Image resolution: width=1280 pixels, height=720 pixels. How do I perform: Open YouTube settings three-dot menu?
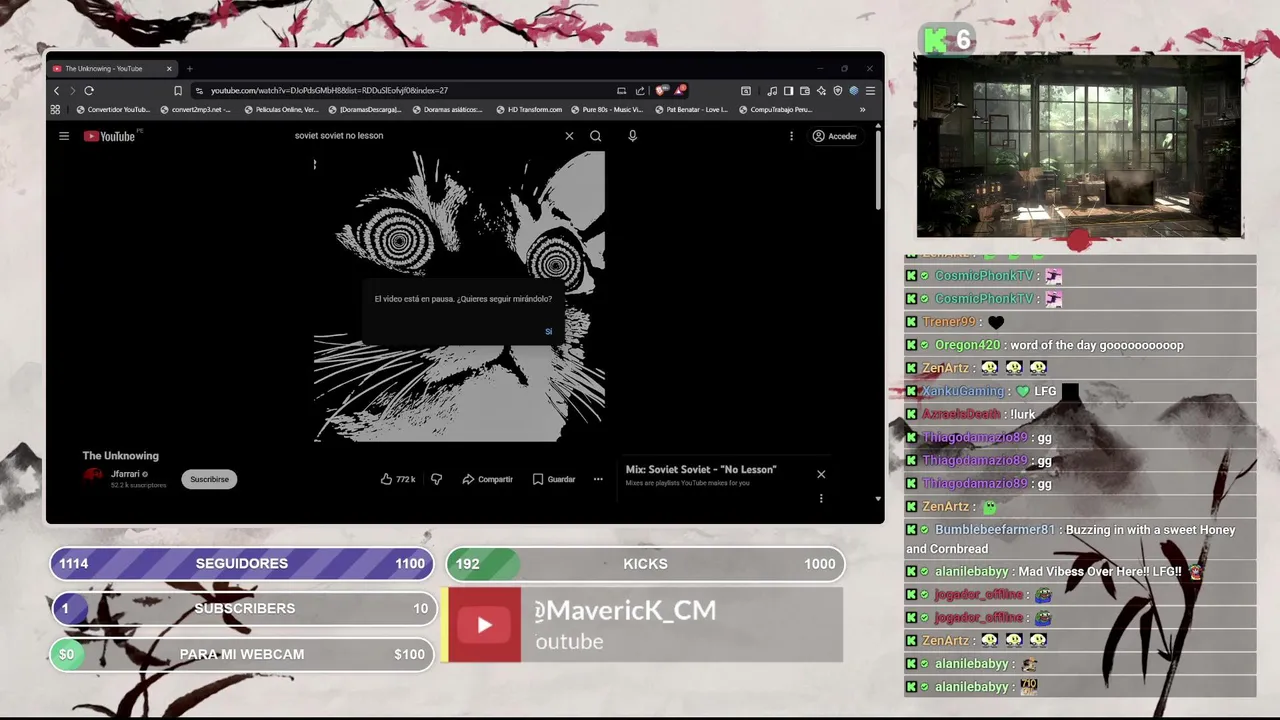791,136
